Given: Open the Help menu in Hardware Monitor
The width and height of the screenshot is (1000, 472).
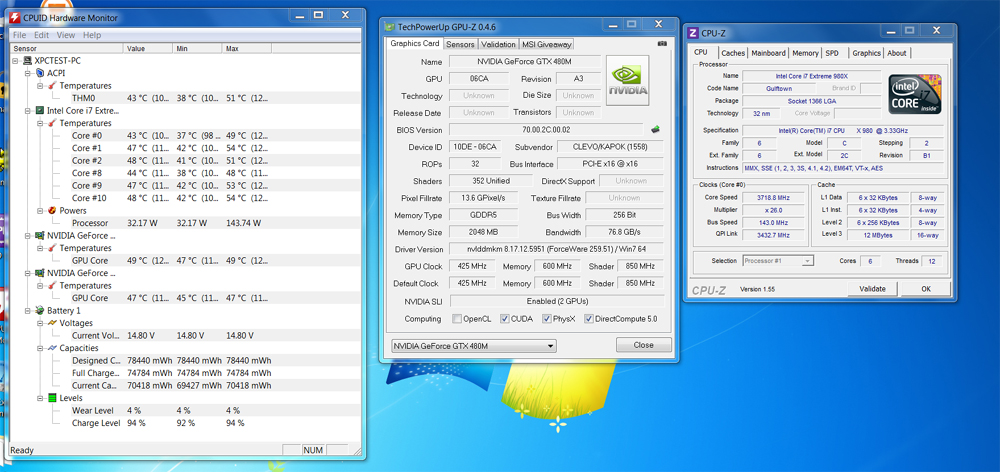Looking at the screenshot, I should pos(92,35).
